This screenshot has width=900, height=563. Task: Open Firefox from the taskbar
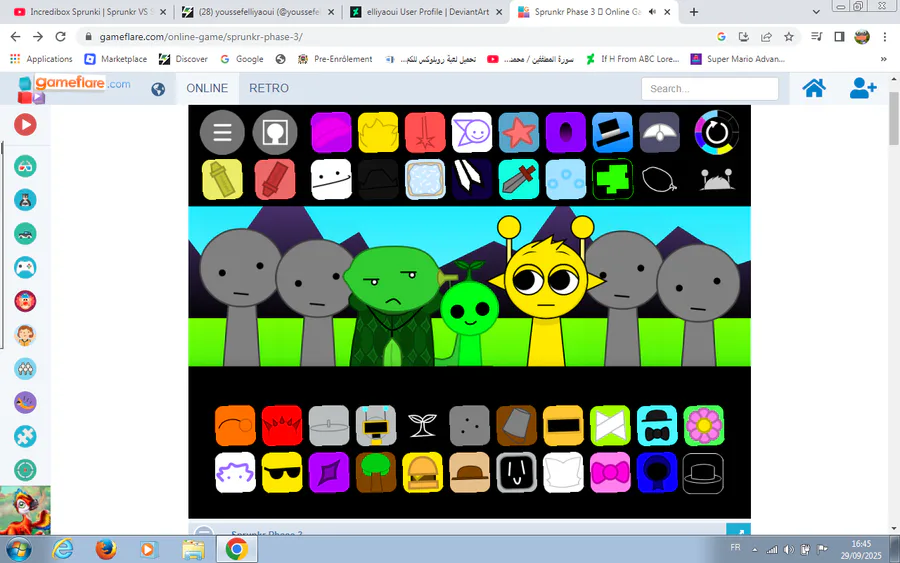coord(106,549)
